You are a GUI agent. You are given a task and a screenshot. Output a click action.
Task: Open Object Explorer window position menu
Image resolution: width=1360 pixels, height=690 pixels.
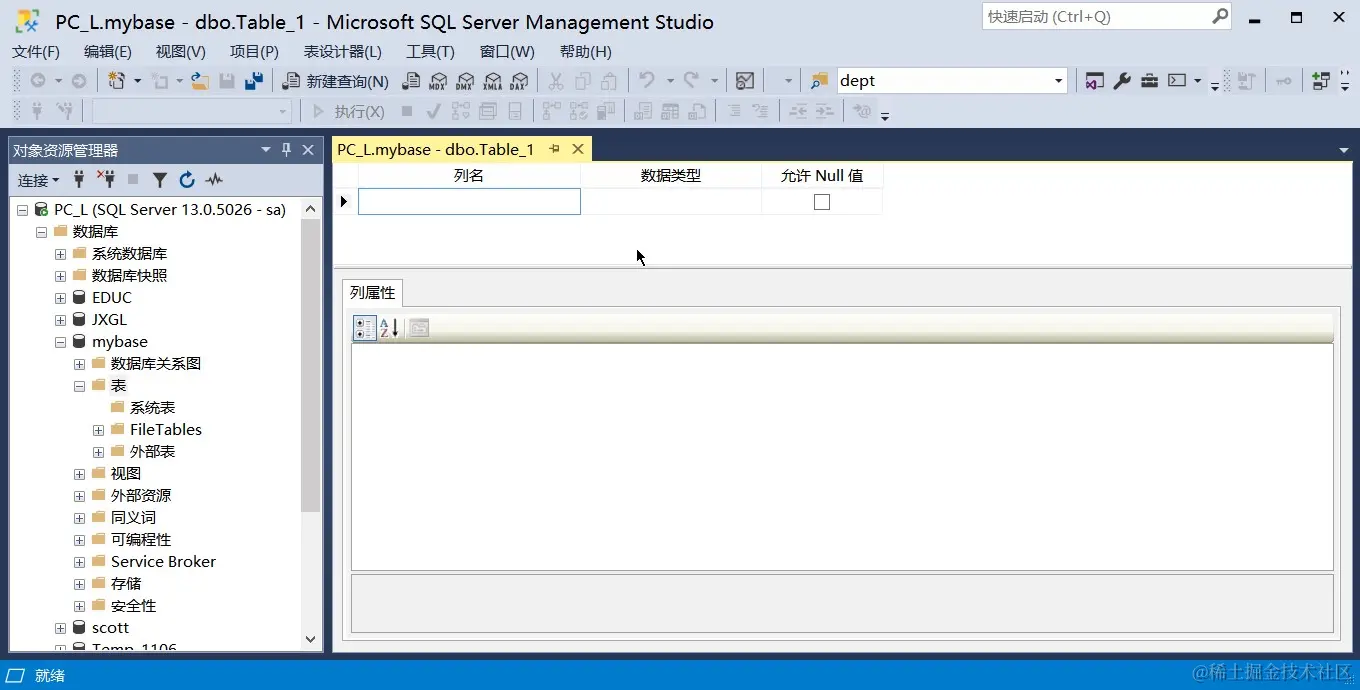pyautogui.click(x=266, y=150)
